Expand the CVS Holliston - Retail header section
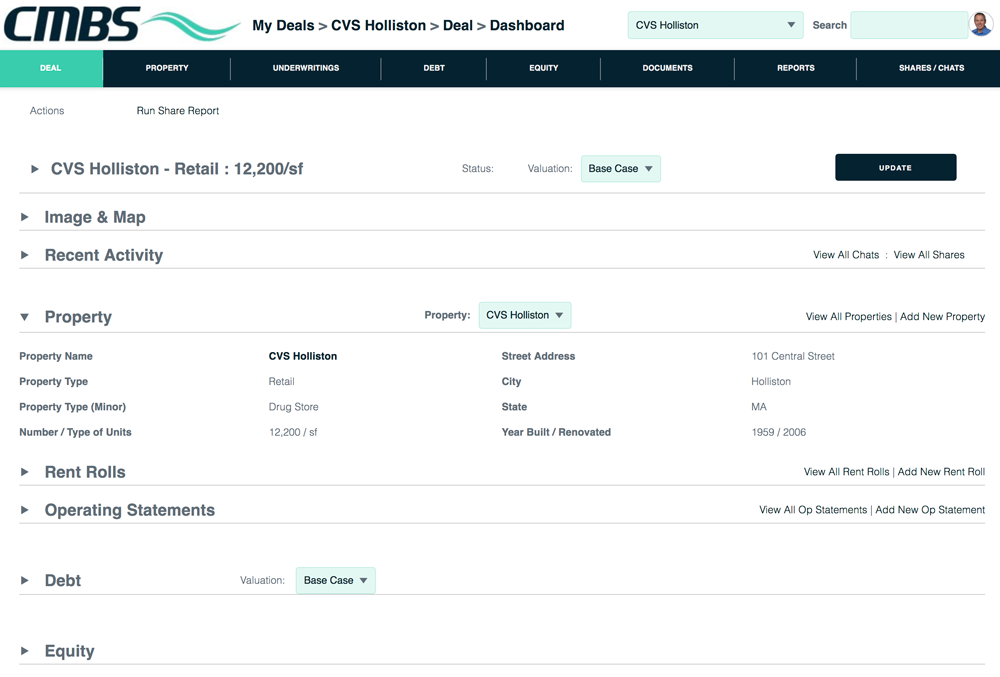Screen dimensions: 1000x677 pos(35,169)
